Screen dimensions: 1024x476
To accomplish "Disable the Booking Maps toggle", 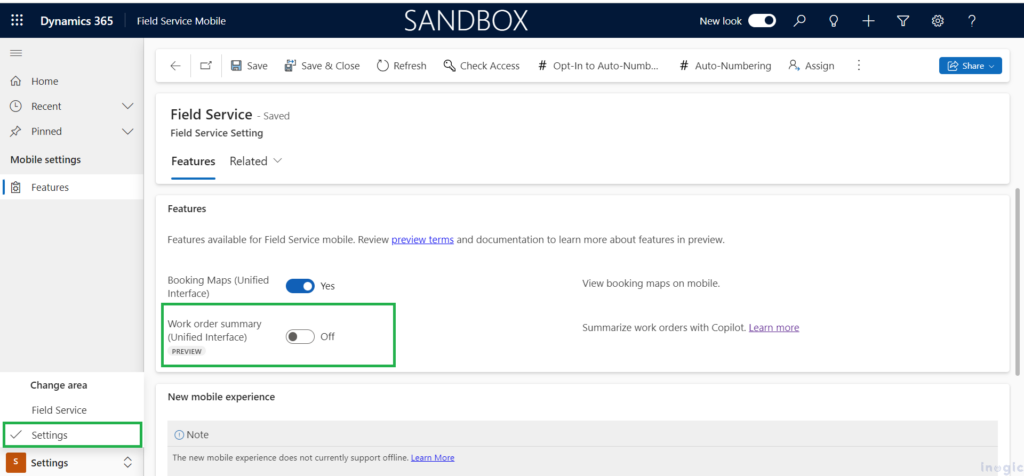I will (x=300, y=286).
